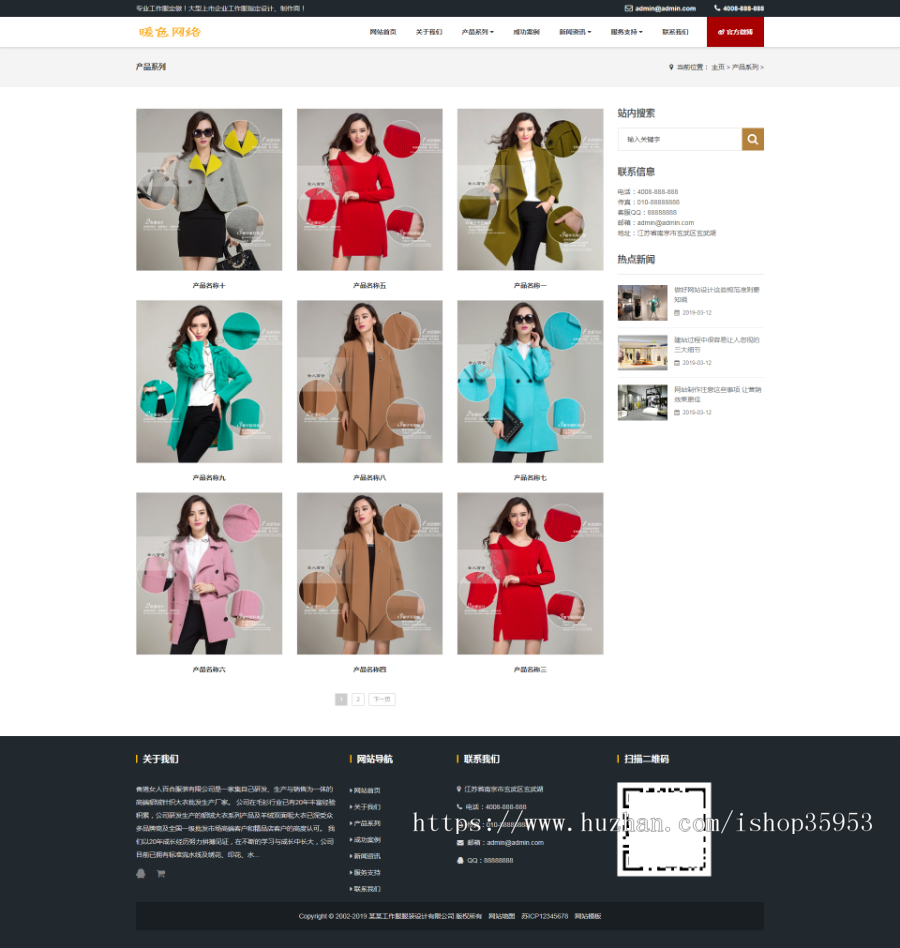
Task: Open the 产品名称一 olive coat image
Action: [530, 190]
